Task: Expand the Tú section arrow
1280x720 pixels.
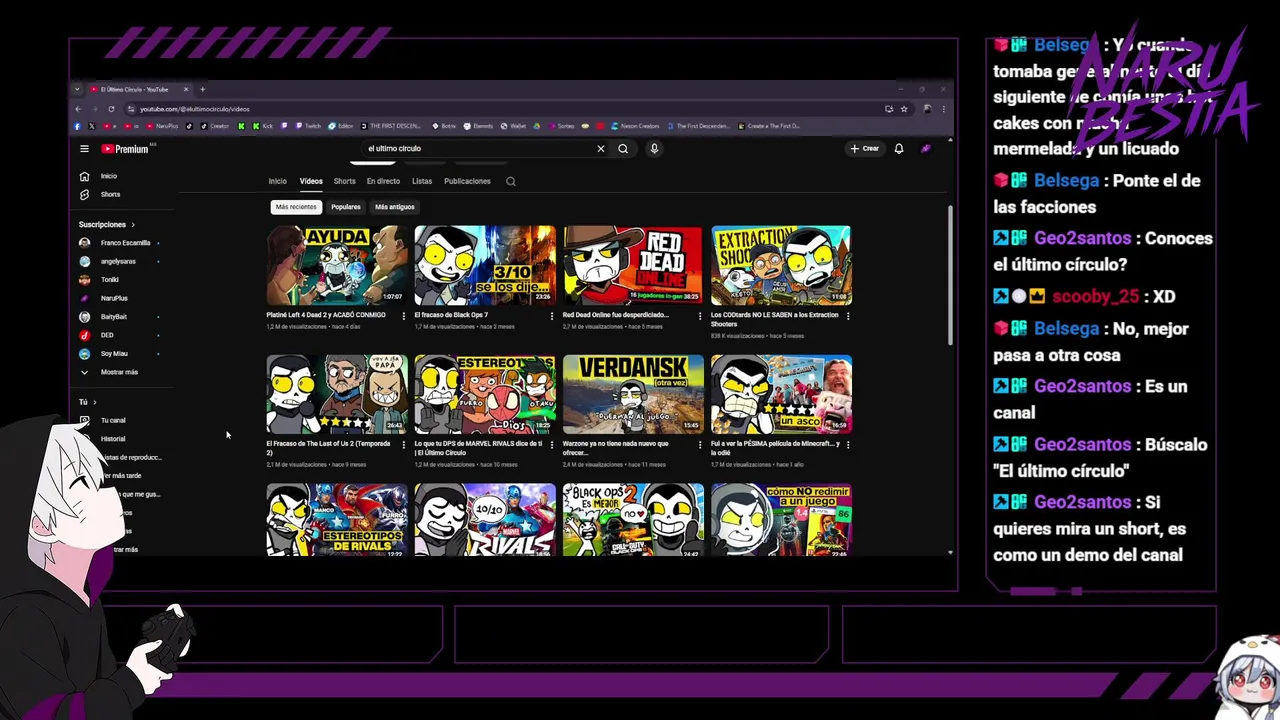Action: [x=95, y=402]
